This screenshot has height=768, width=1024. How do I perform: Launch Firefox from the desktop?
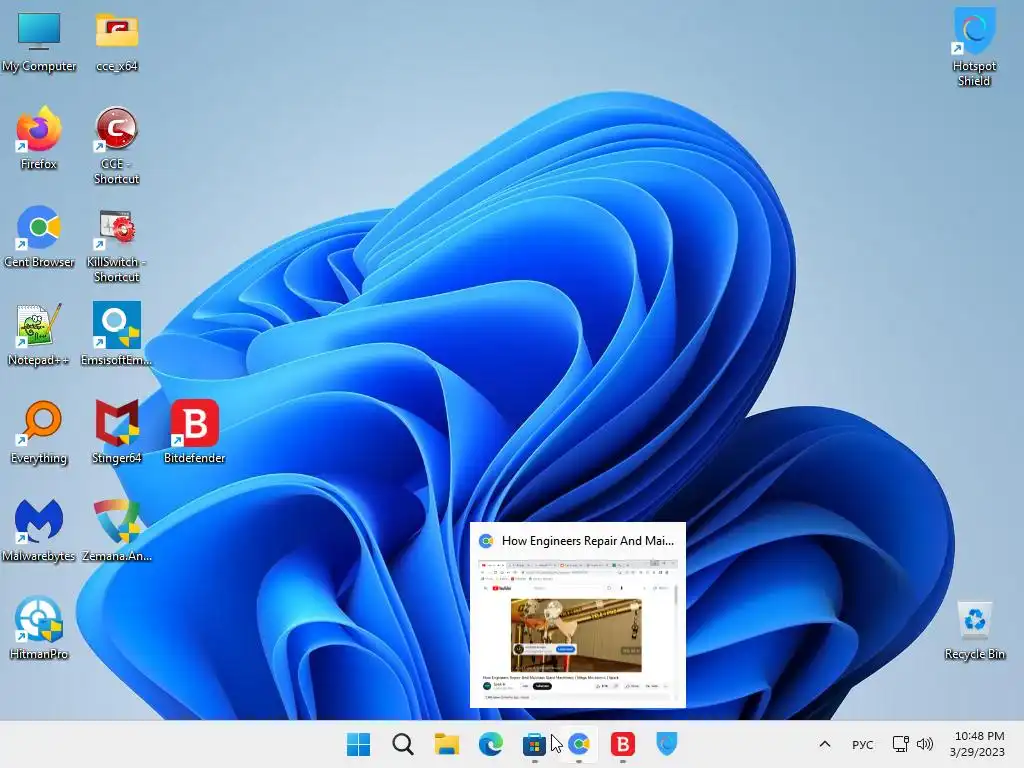pyautogui.click(x=39, y=138)
